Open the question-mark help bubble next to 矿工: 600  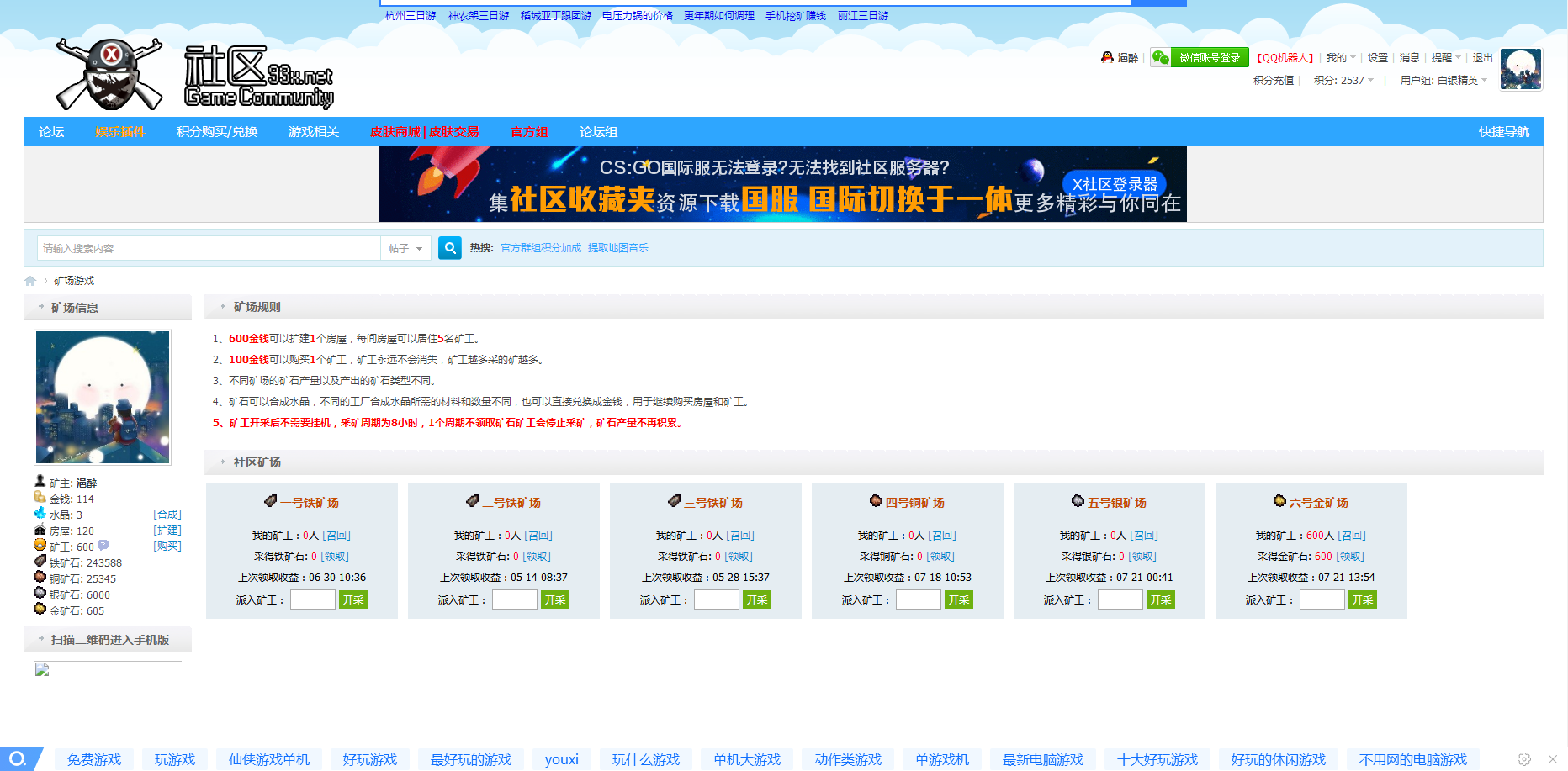(102, 546)
